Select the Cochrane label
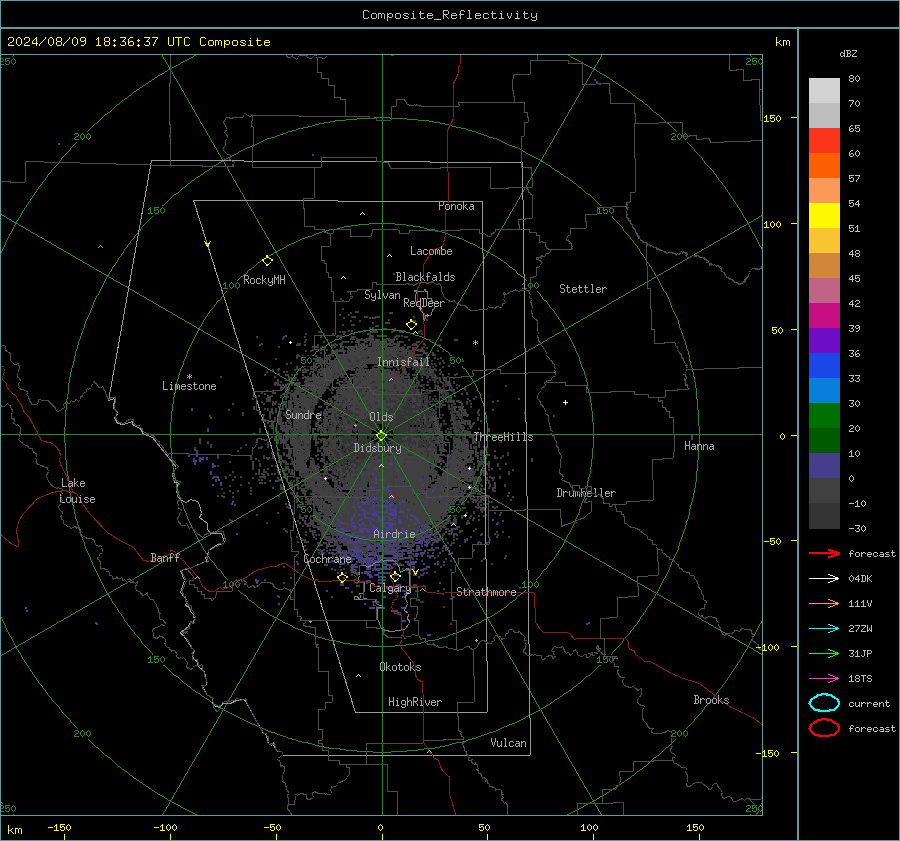 tap(327, 559)
